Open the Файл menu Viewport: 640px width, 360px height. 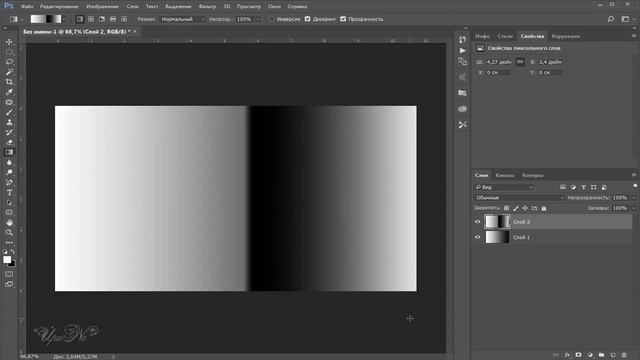click(x=27, y=7)
